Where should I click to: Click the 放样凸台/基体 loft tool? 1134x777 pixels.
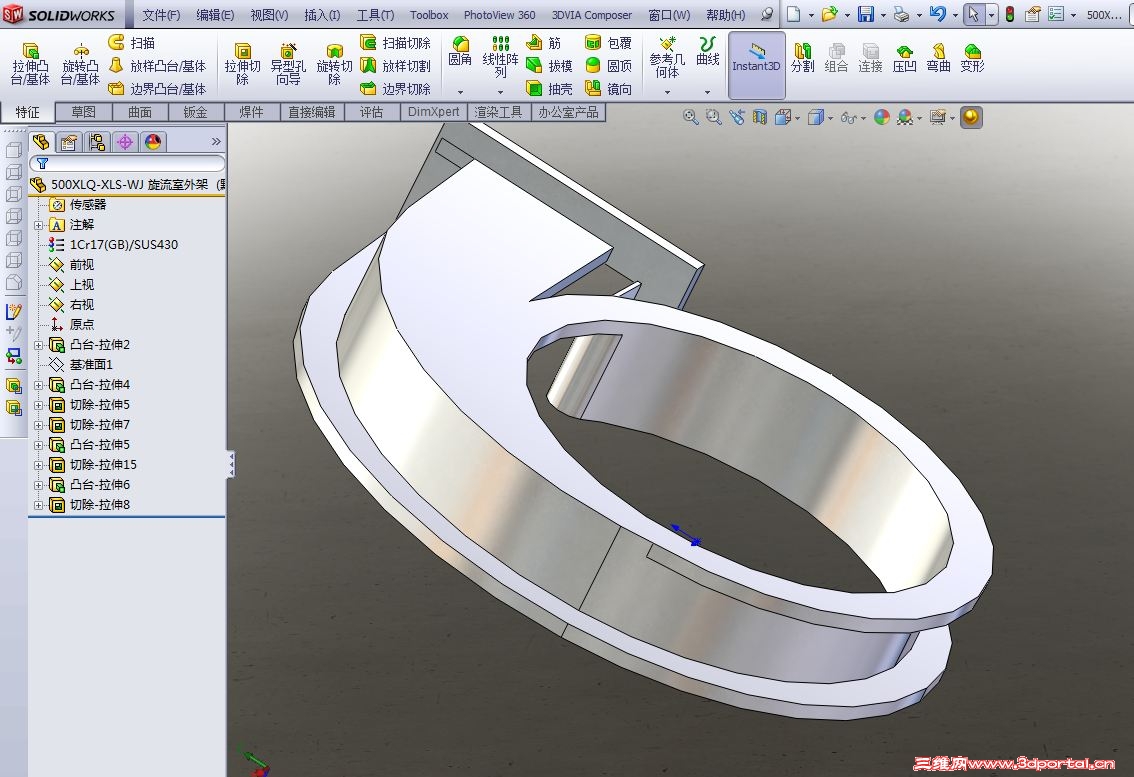(158, 66)
